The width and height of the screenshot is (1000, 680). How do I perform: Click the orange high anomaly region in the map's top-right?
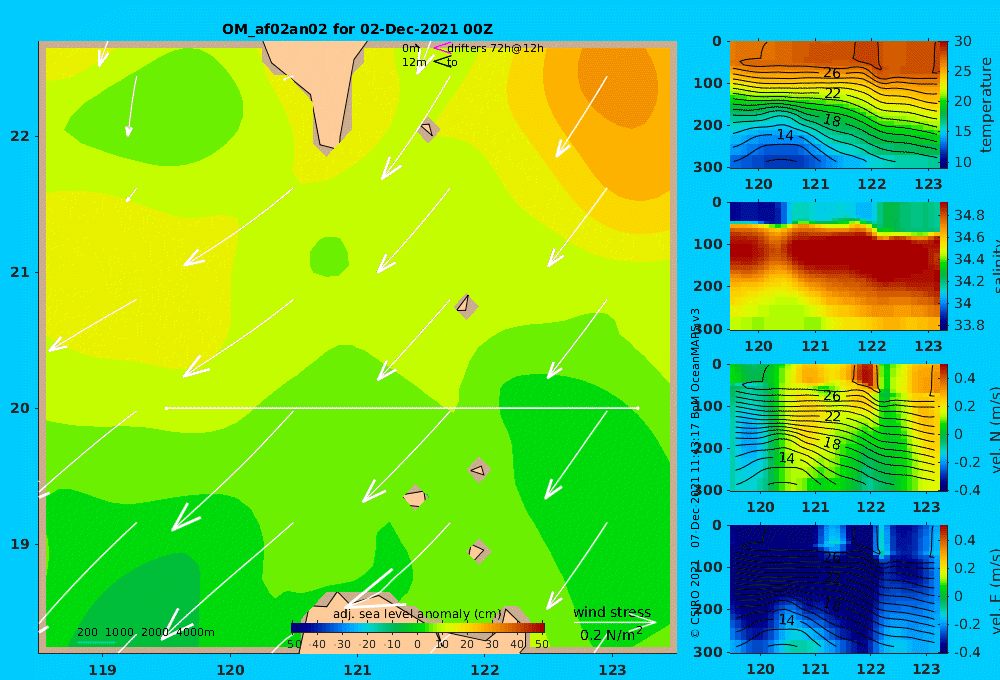[x=615, y=83]
